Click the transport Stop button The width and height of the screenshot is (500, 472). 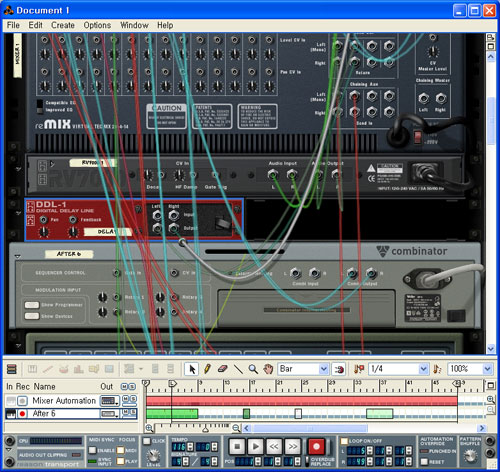click(x=237, y=446)
